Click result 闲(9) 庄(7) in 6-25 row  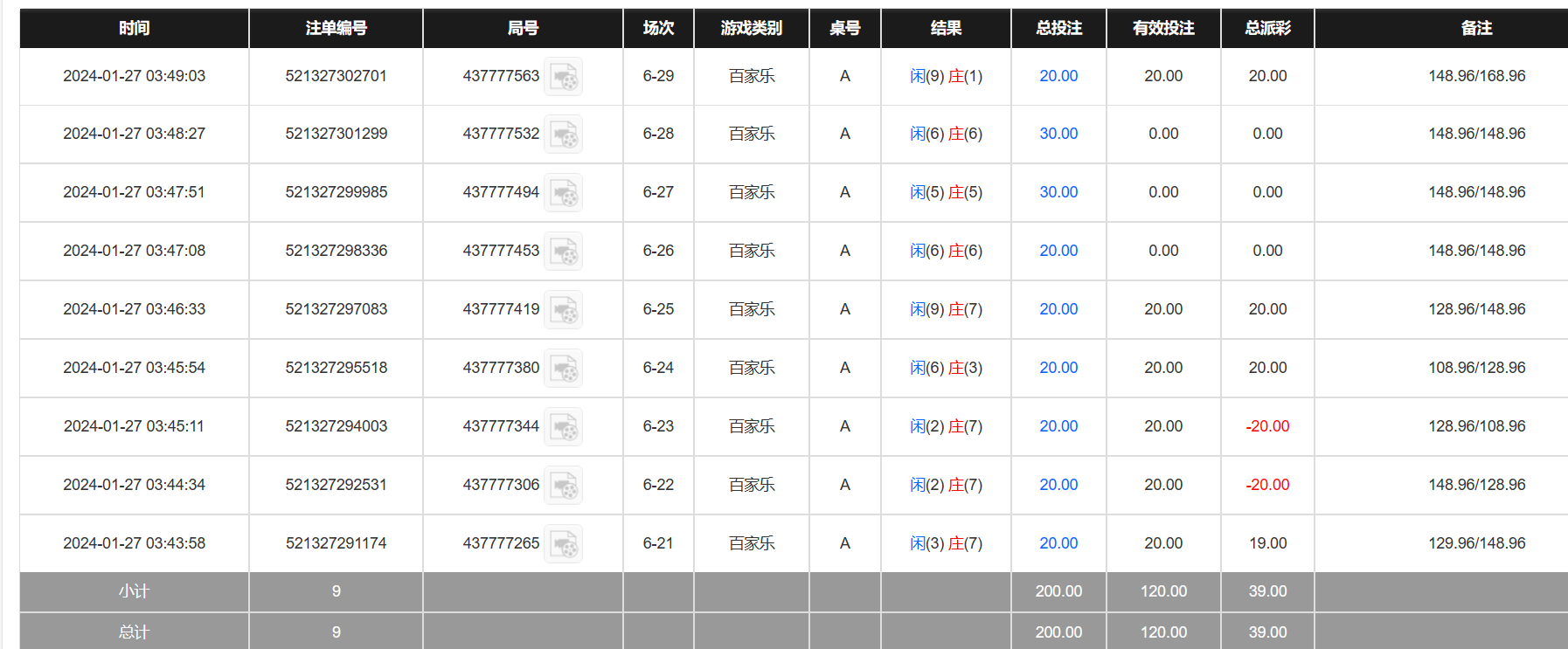946,309
